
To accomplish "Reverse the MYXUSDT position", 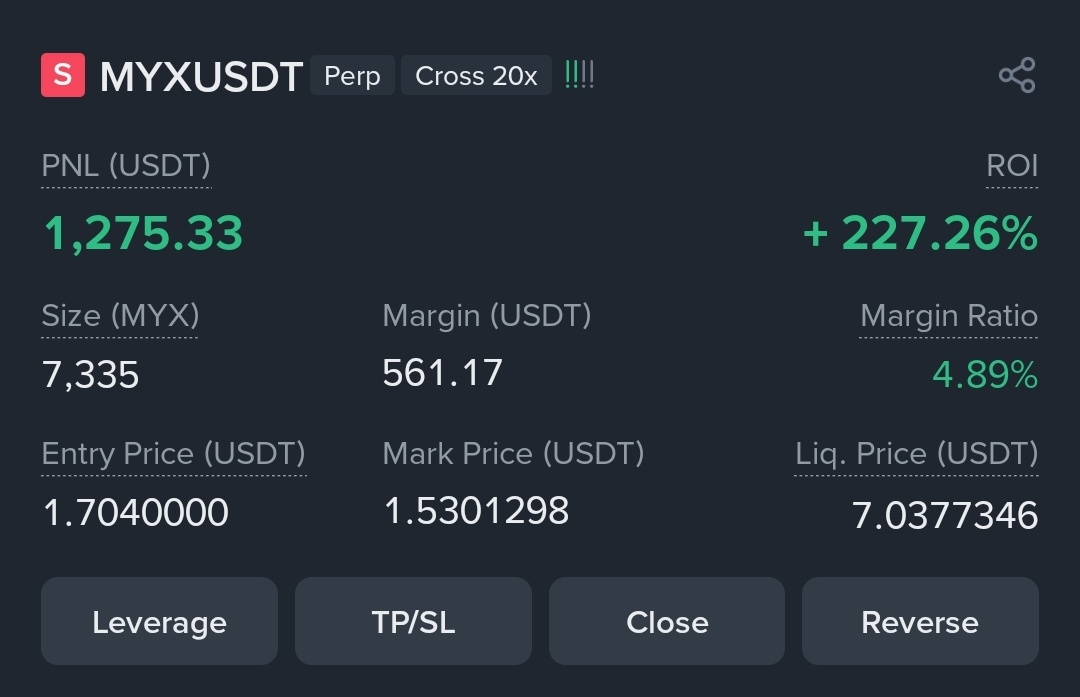I will pos(920,621).
